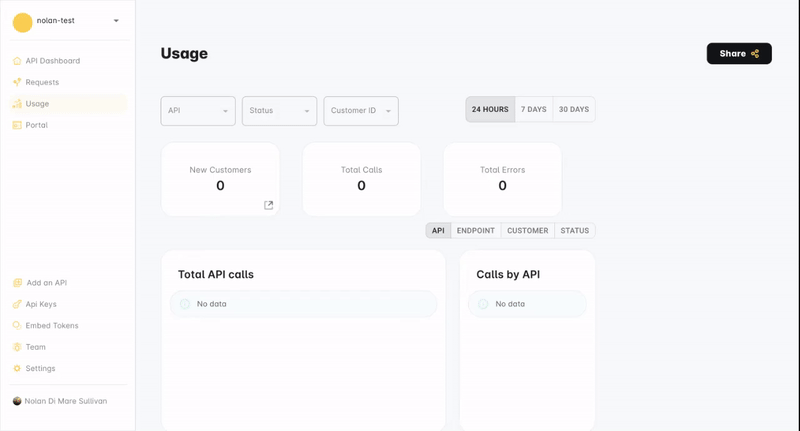800x431 pixels.
Task: Open Nolan Di Mare Sullivan user profile
Action: coord(66,401)
